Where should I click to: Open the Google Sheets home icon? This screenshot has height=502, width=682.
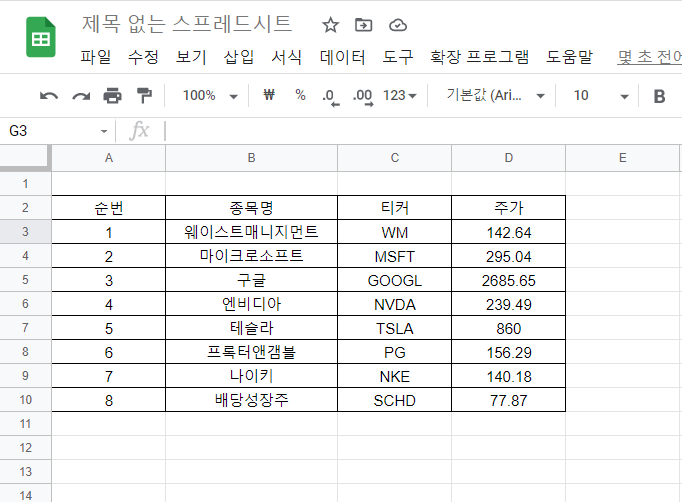(x=41, y=37)
